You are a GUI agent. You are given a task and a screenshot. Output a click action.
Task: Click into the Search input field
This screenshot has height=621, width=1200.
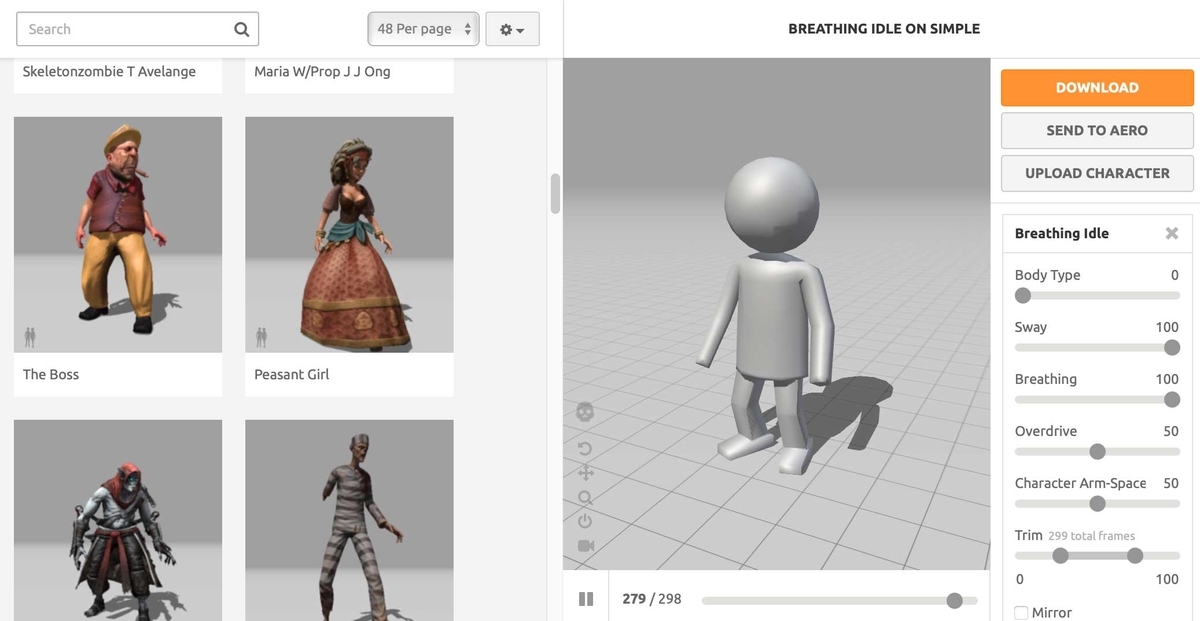coord(137,29)
